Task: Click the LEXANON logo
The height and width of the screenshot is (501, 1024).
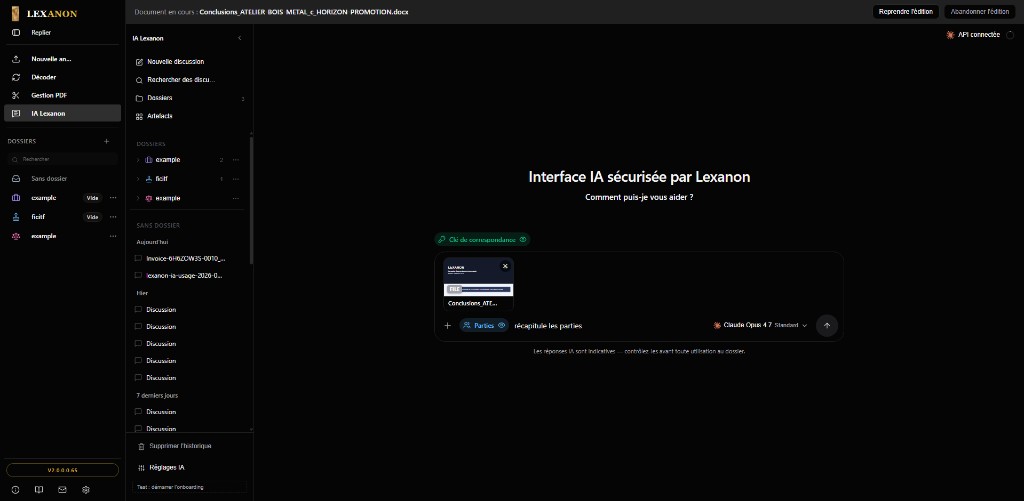Action: 44,12
